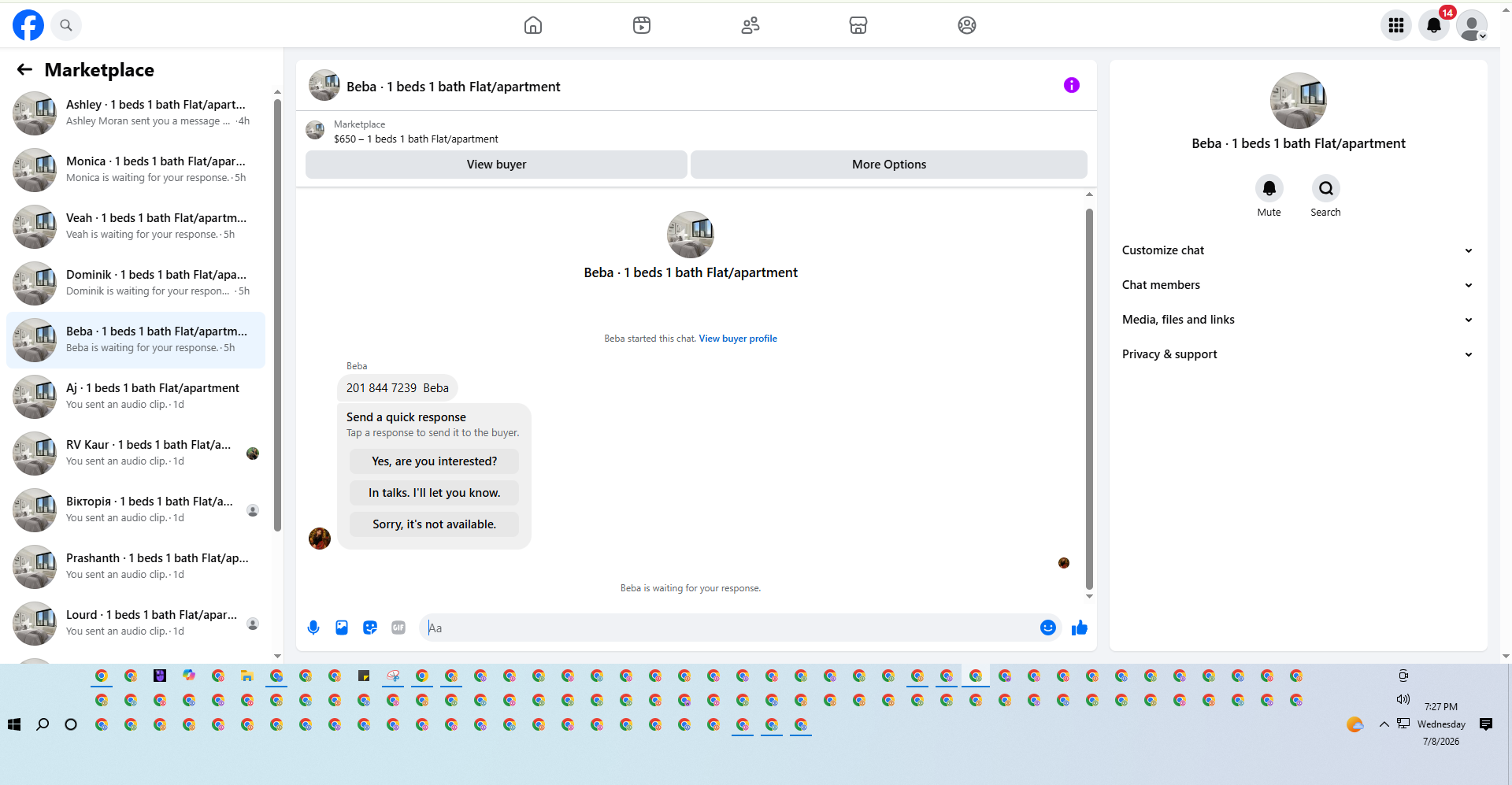1512x785 pixels.
Task: Open the purple conversation info icon
Action: (x=1071, y=85)
